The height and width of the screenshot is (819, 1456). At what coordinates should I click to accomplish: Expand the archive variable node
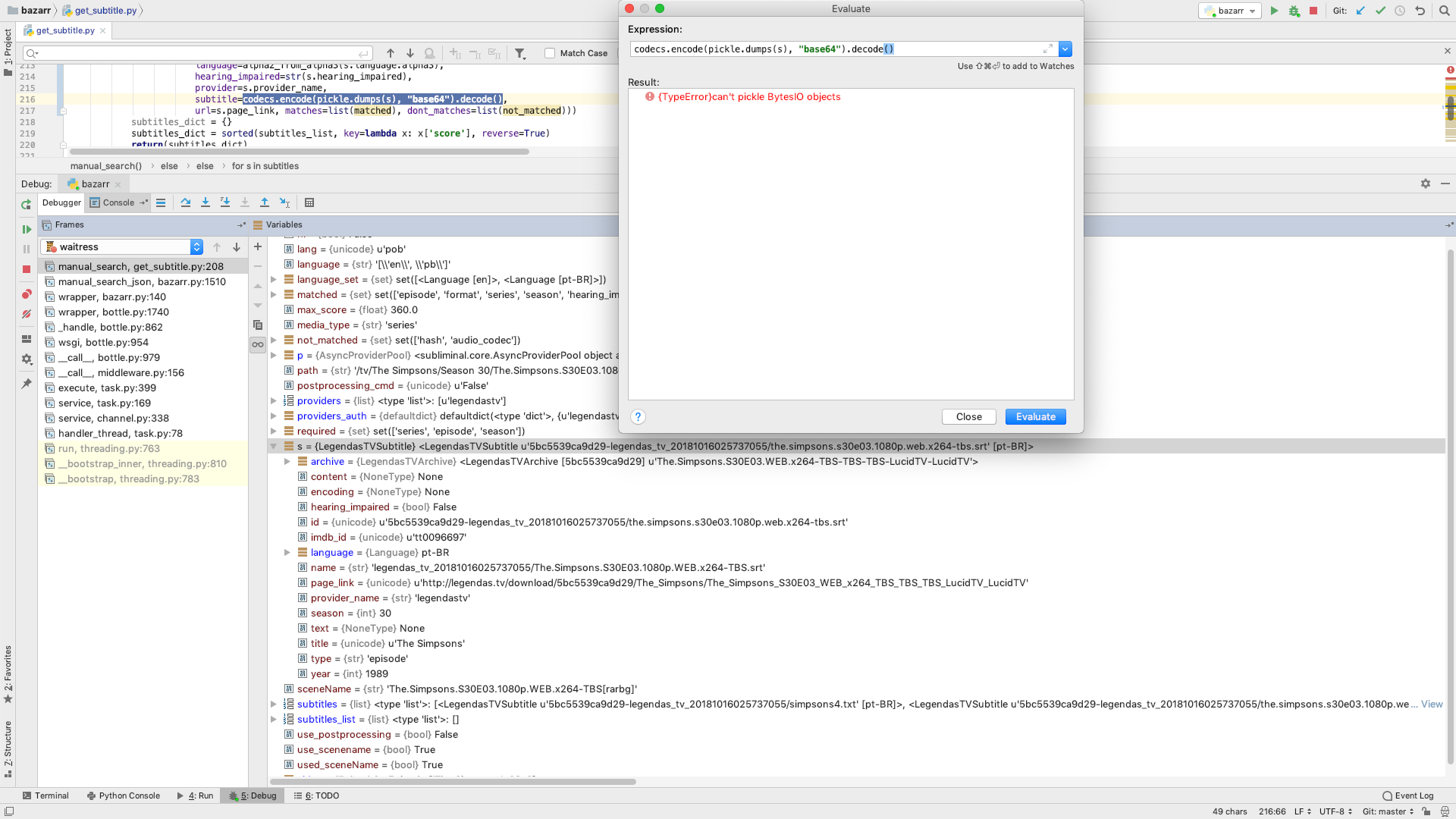tap(287, 462)
